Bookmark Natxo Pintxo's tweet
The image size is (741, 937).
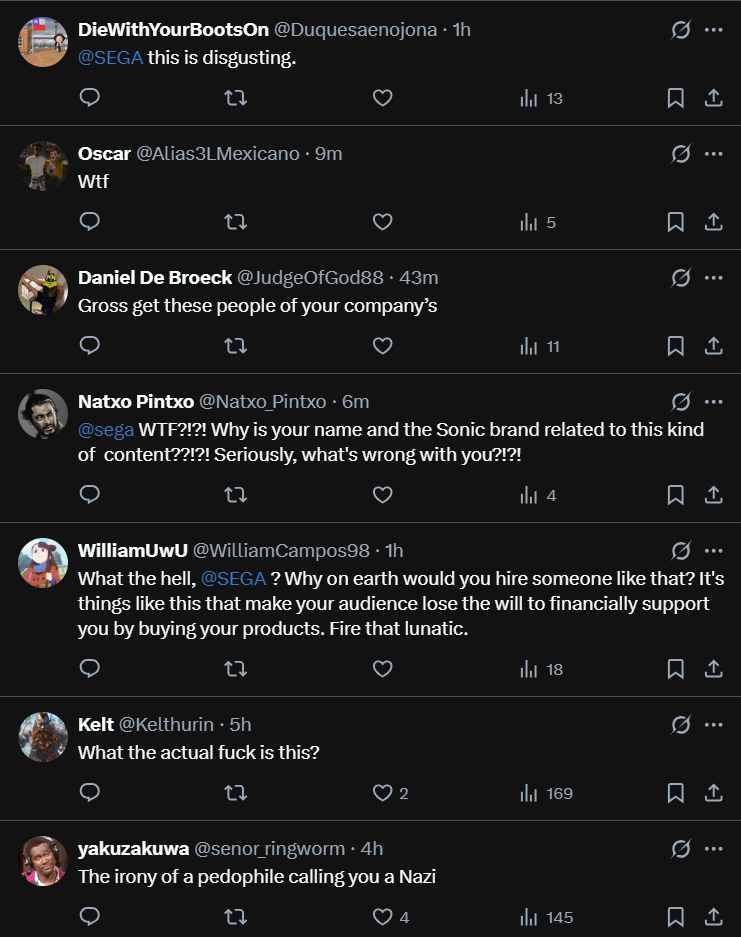[675, 495]
